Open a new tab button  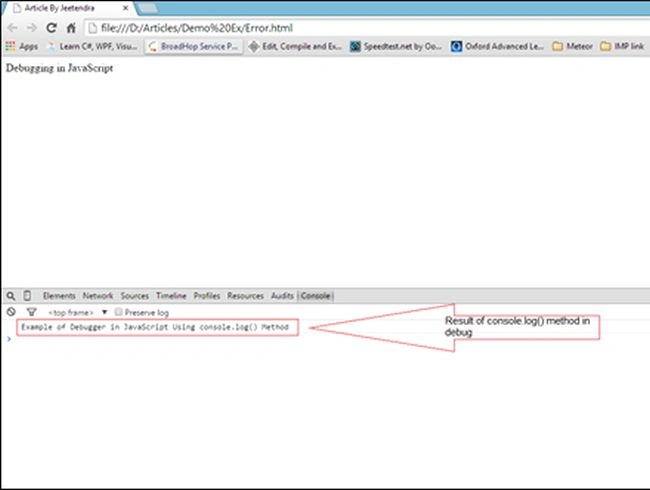(148, 8)
